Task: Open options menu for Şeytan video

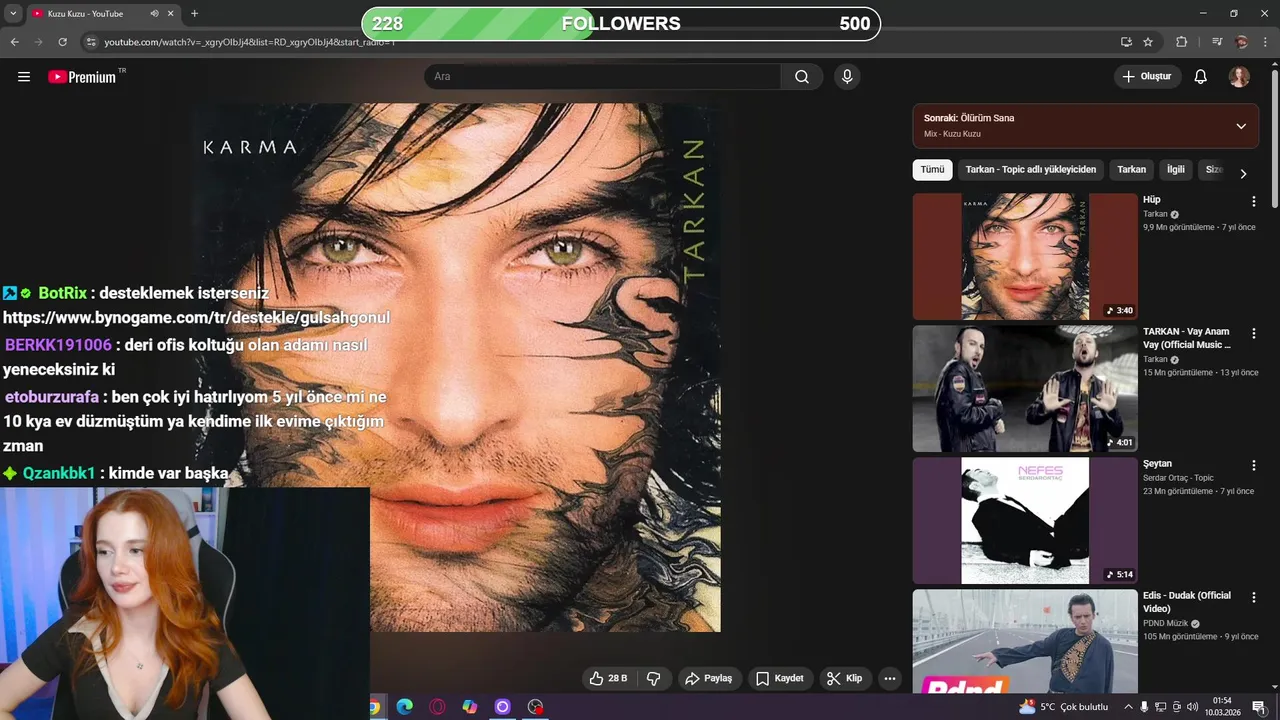Action: pyautogui.click(x=1253, y=465)
